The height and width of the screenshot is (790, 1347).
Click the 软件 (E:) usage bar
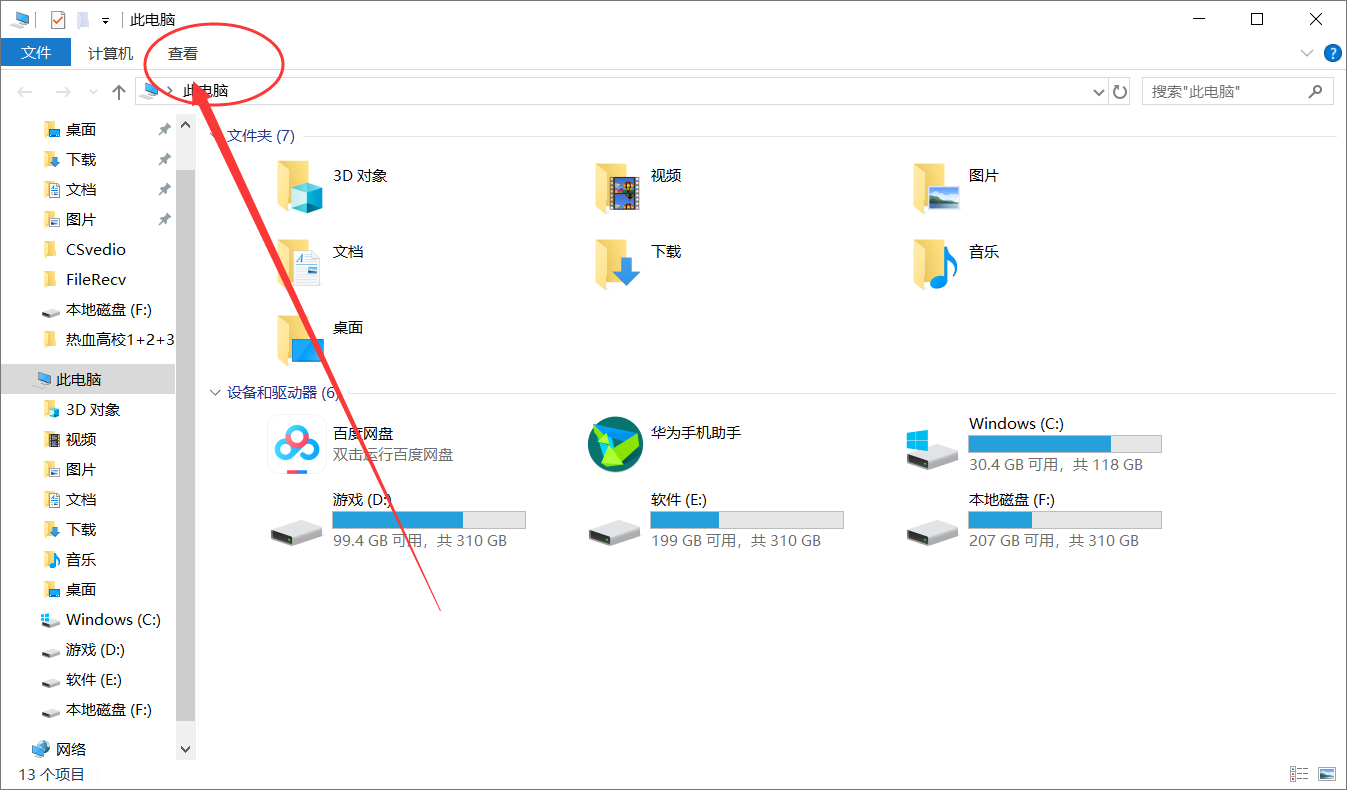[x=747, y=520]
